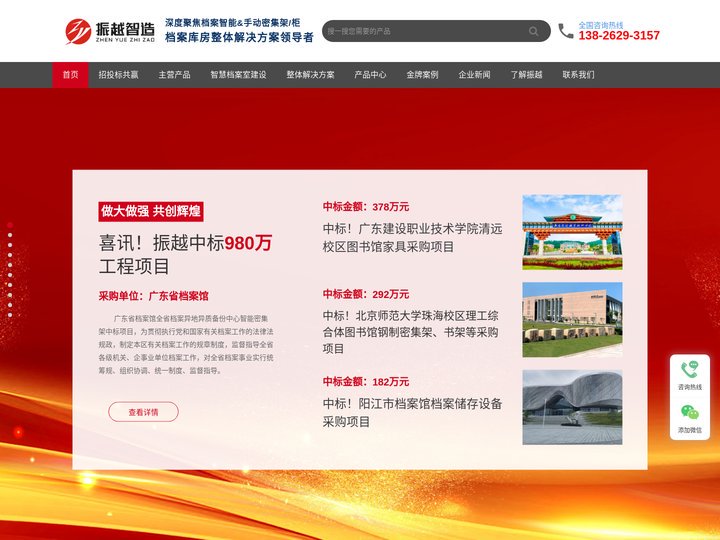Go to the 首页 nav tab
Viewport: 720px width, 540px height.
[x=70, y=74]
